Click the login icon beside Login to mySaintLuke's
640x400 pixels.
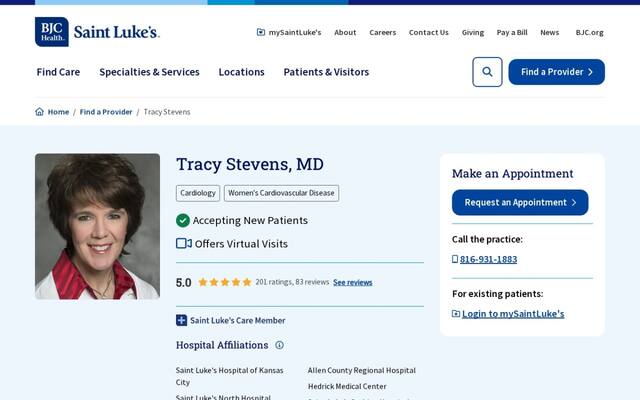click(456, 314)
